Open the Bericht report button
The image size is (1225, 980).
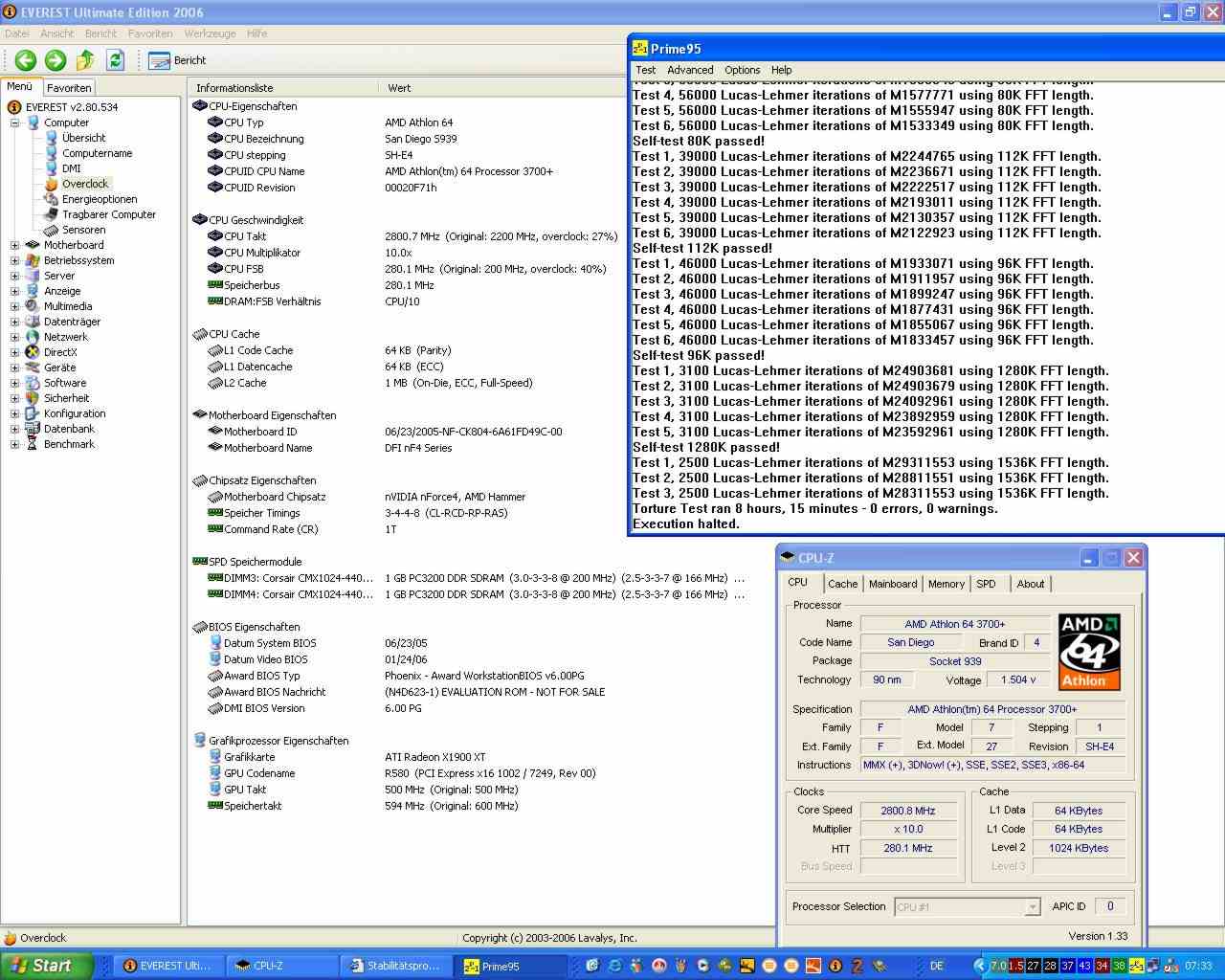(178, 60)
